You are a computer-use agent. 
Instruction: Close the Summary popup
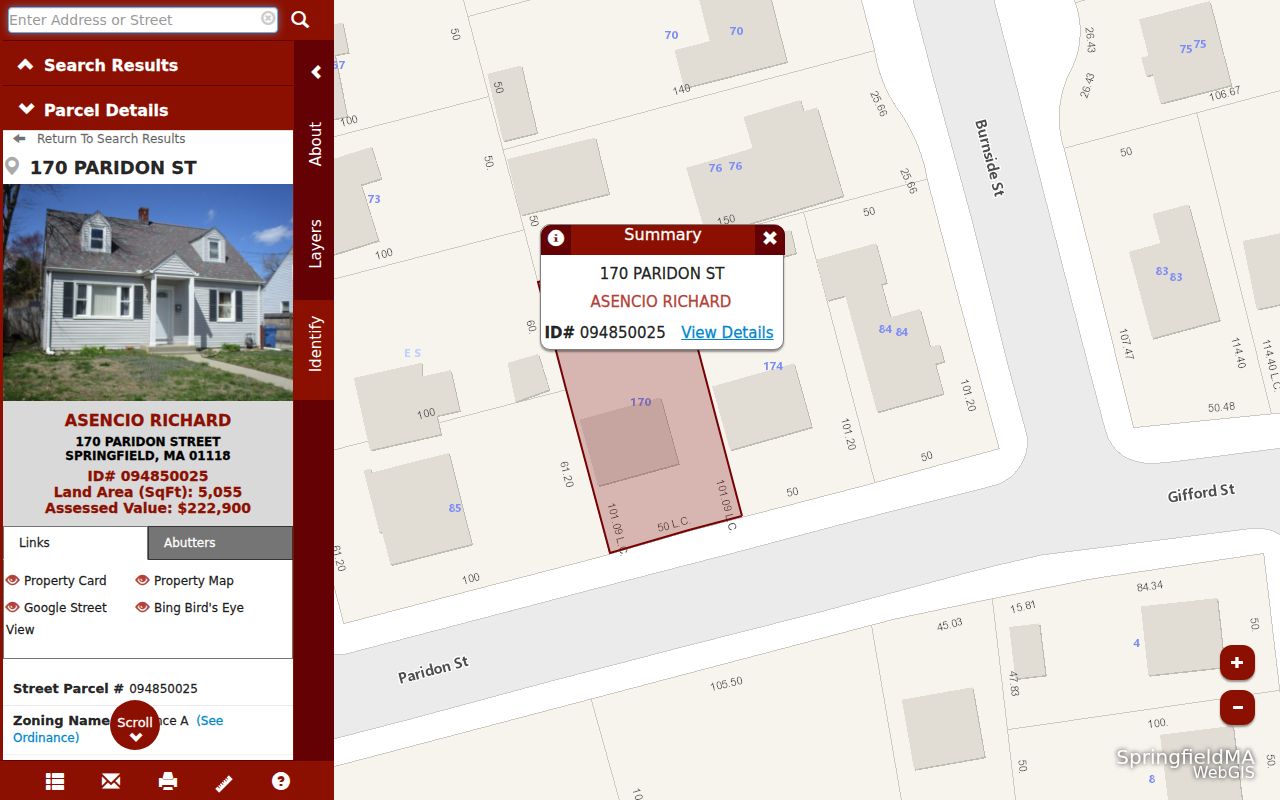pos(769,238)
